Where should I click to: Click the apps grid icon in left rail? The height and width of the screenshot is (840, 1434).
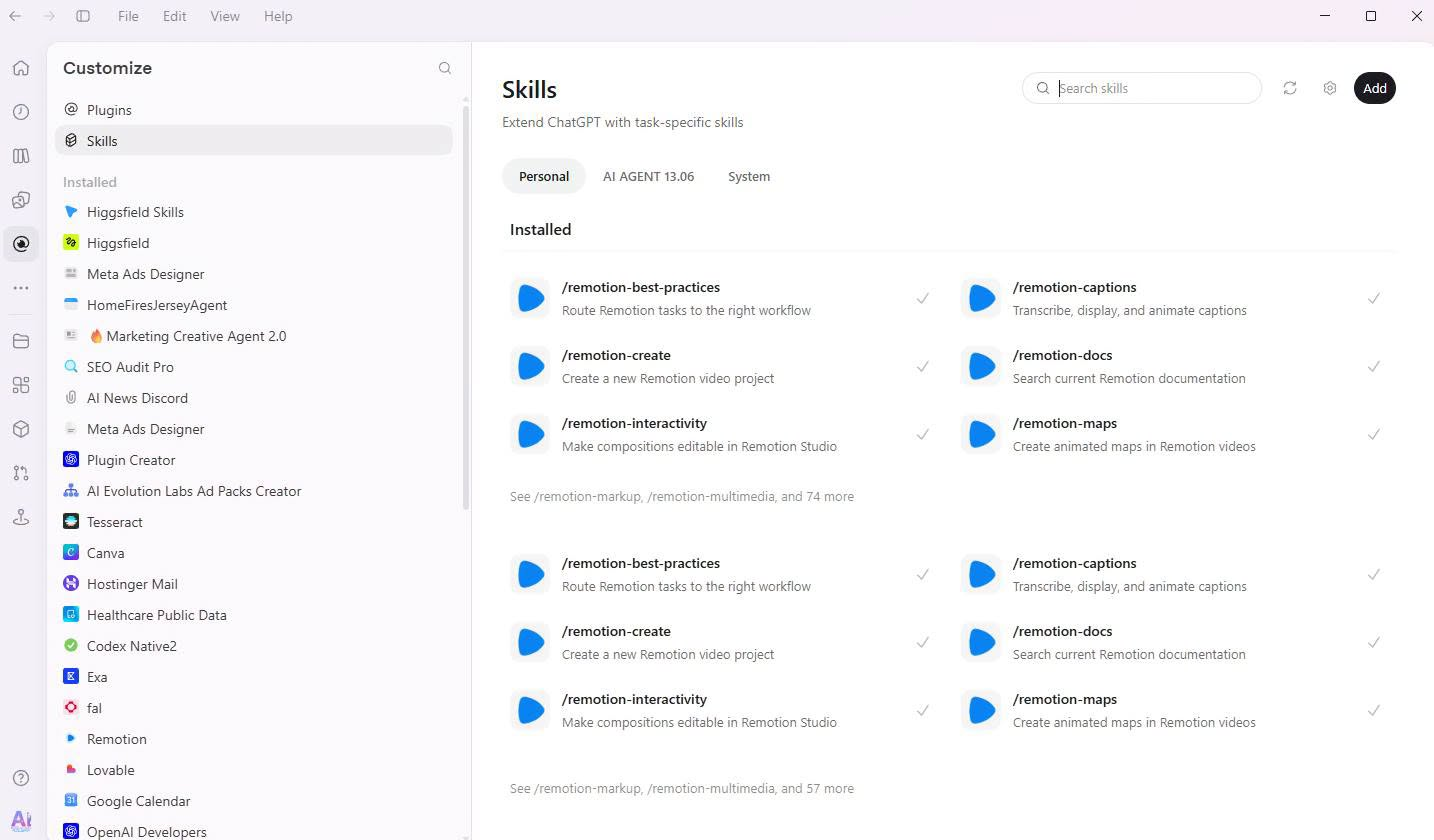[21, 385]
